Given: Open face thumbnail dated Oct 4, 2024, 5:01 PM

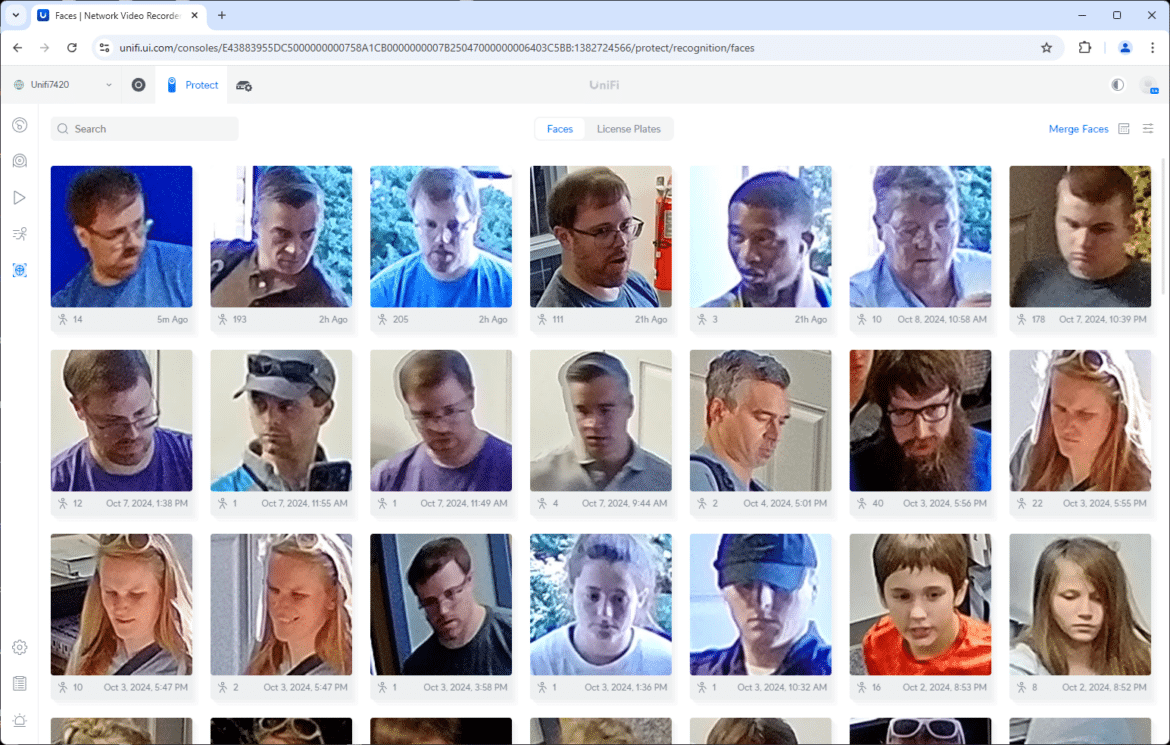Looking at the screenshot, I should click(x=760, y=420).
